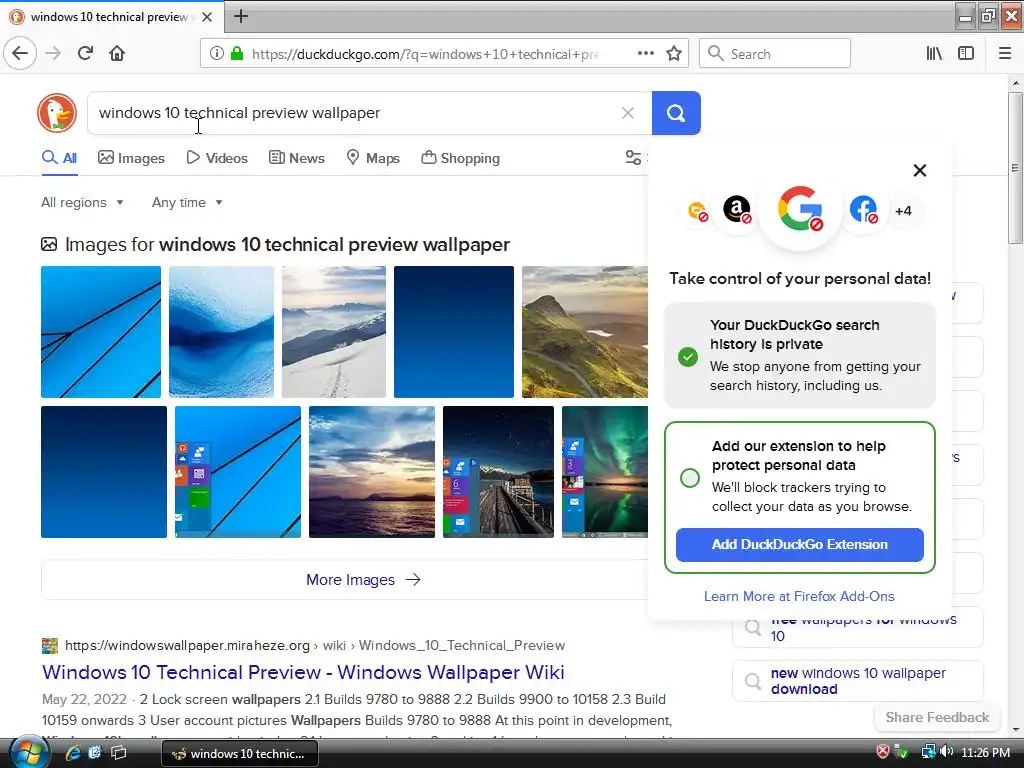Click More Images button
The width and height of the screenshot is (1024, 768).
[x=363, y=580]
